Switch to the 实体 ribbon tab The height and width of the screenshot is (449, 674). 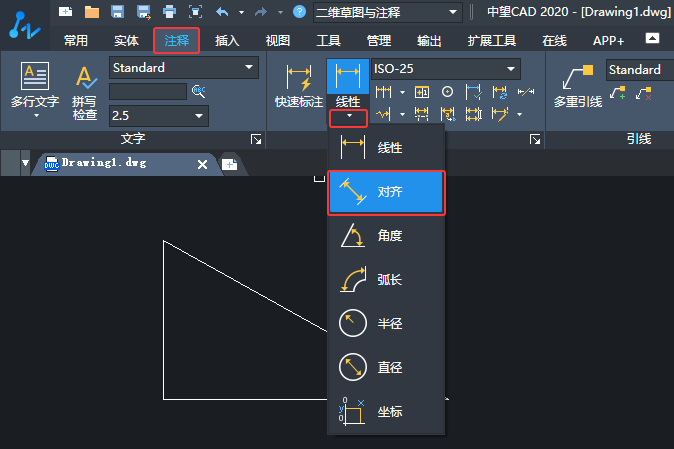[126, 40]
